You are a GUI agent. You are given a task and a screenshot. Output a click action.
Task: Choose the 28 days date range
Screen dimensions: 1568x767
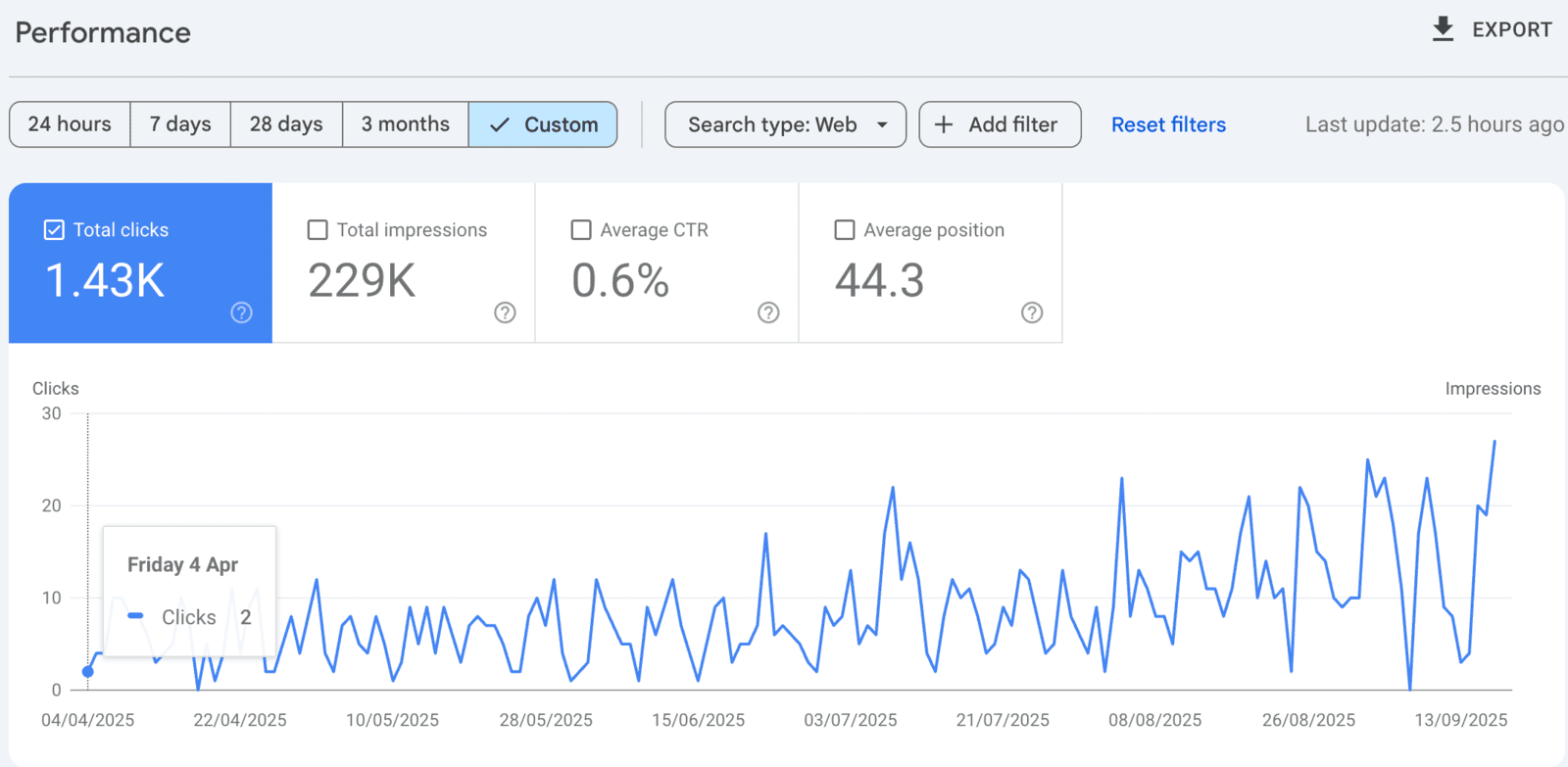coord(286,124)
